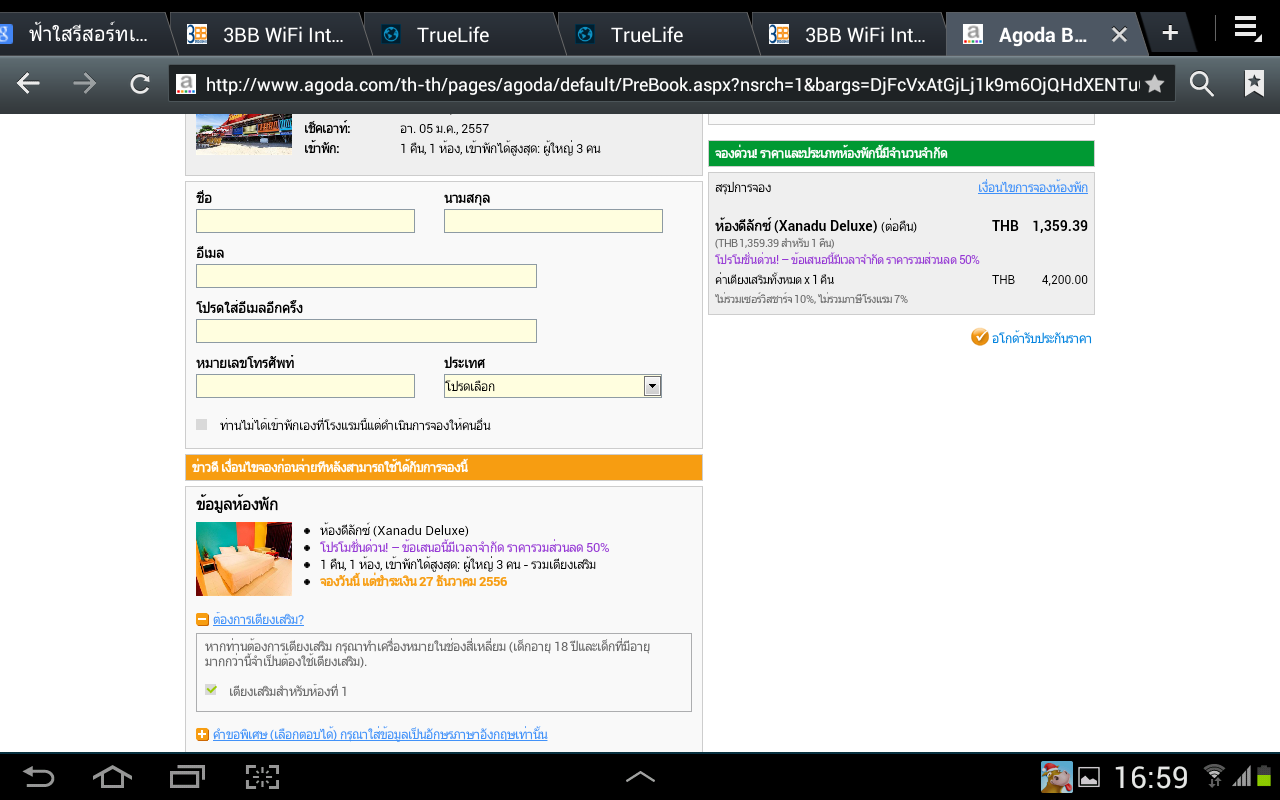Open เงื่อนไขการจองห้องพัก booking conditions link
The image size is (1280, 800).
(x=1033, y=187)
